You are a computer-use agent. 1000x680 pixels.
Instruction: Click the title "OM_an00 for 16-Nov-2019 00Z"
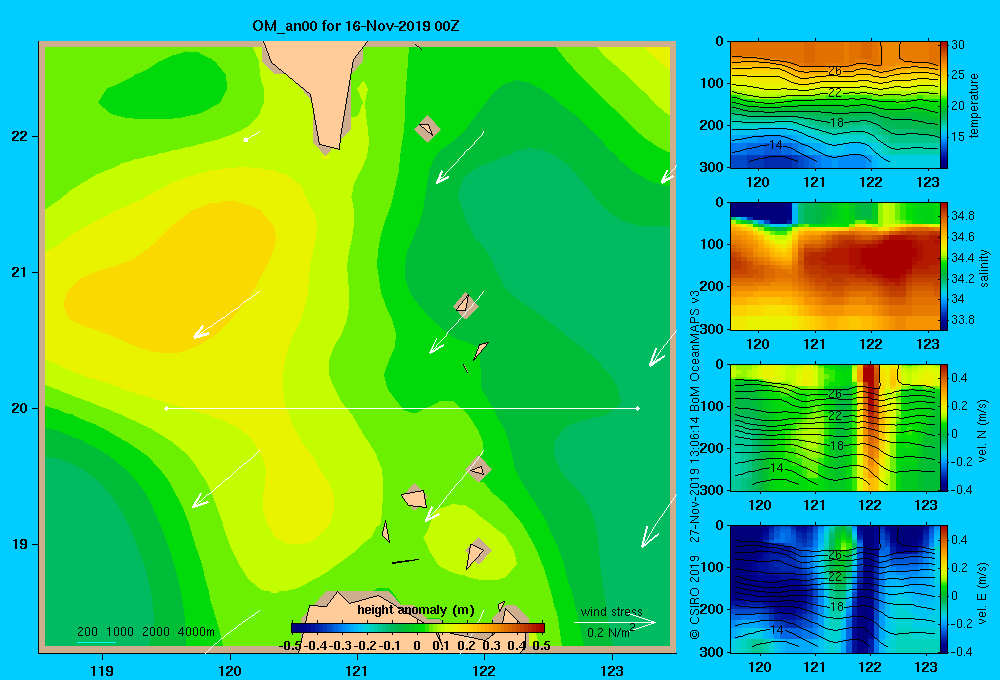click(356, 26)
